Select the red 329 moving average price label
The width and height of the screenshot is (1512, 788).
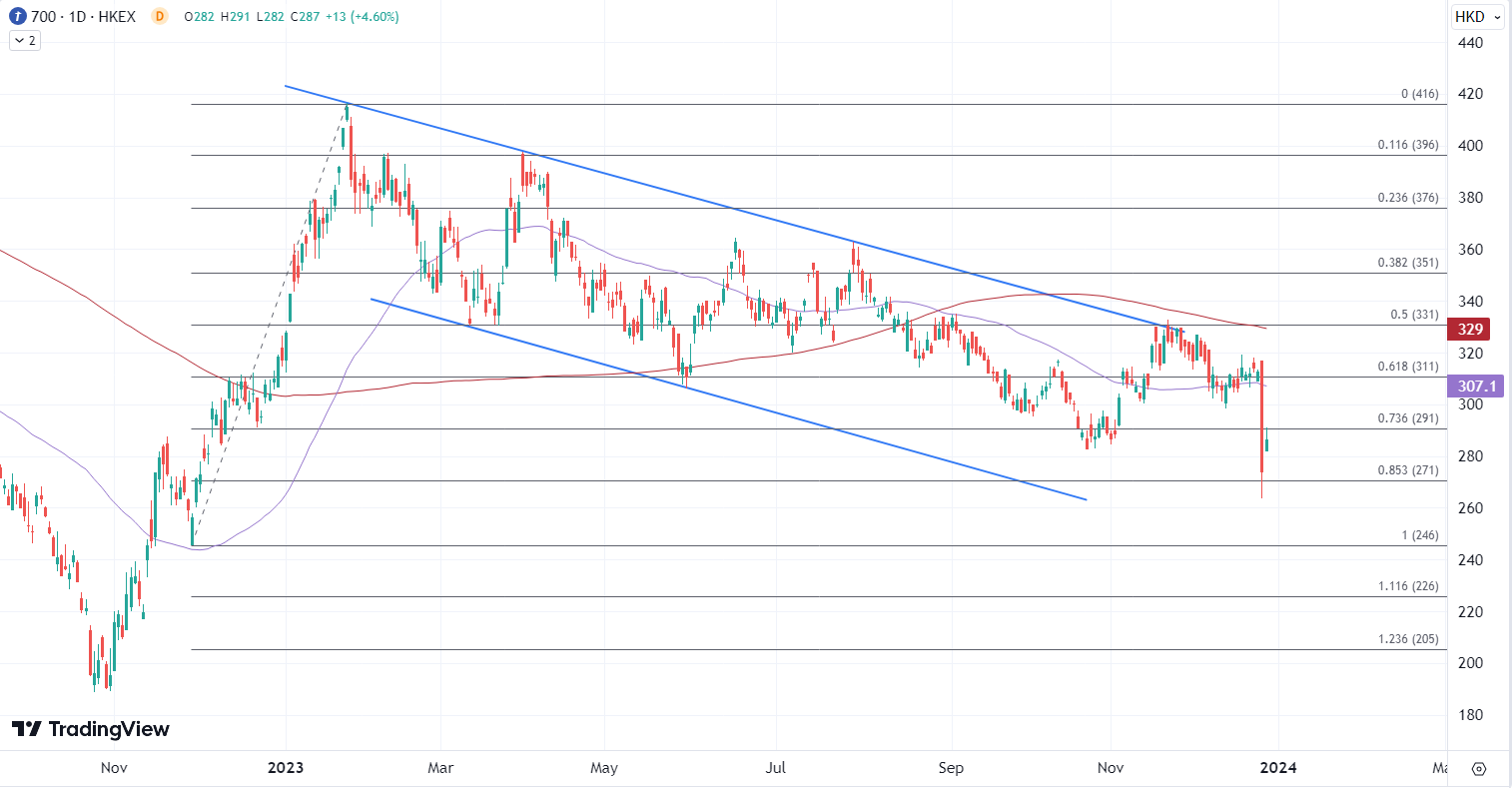[x=1471, y=329]
